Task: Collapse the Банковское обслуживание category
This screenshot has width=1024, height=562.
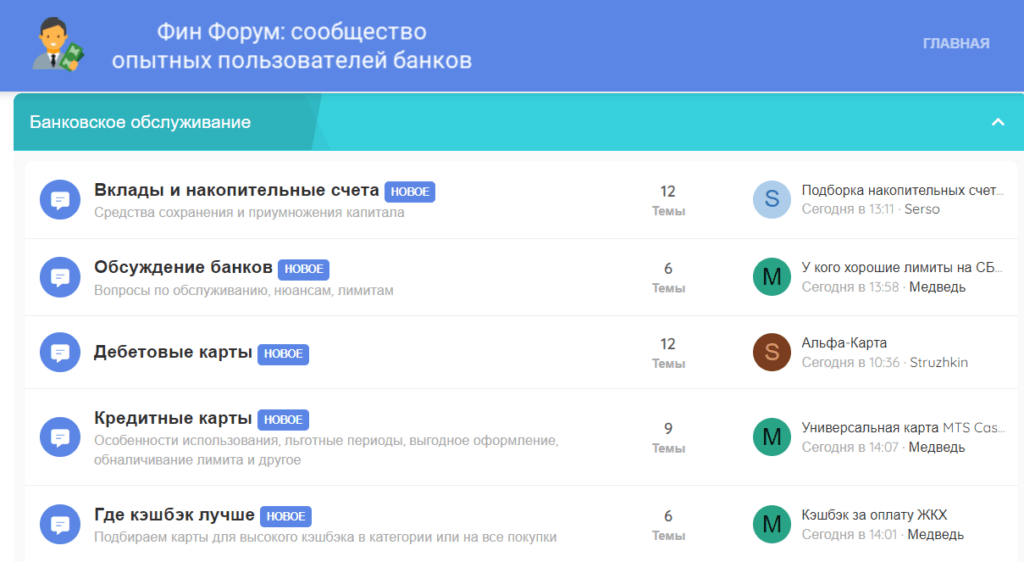Action: click(x=997, y=122)
